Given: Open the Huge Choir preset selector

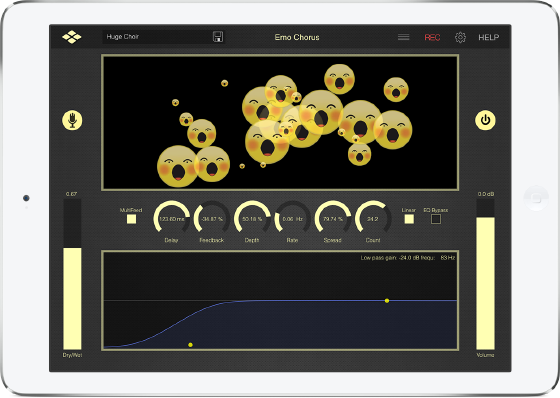Looking at the screenshot, I should click(x=158, y=37).
